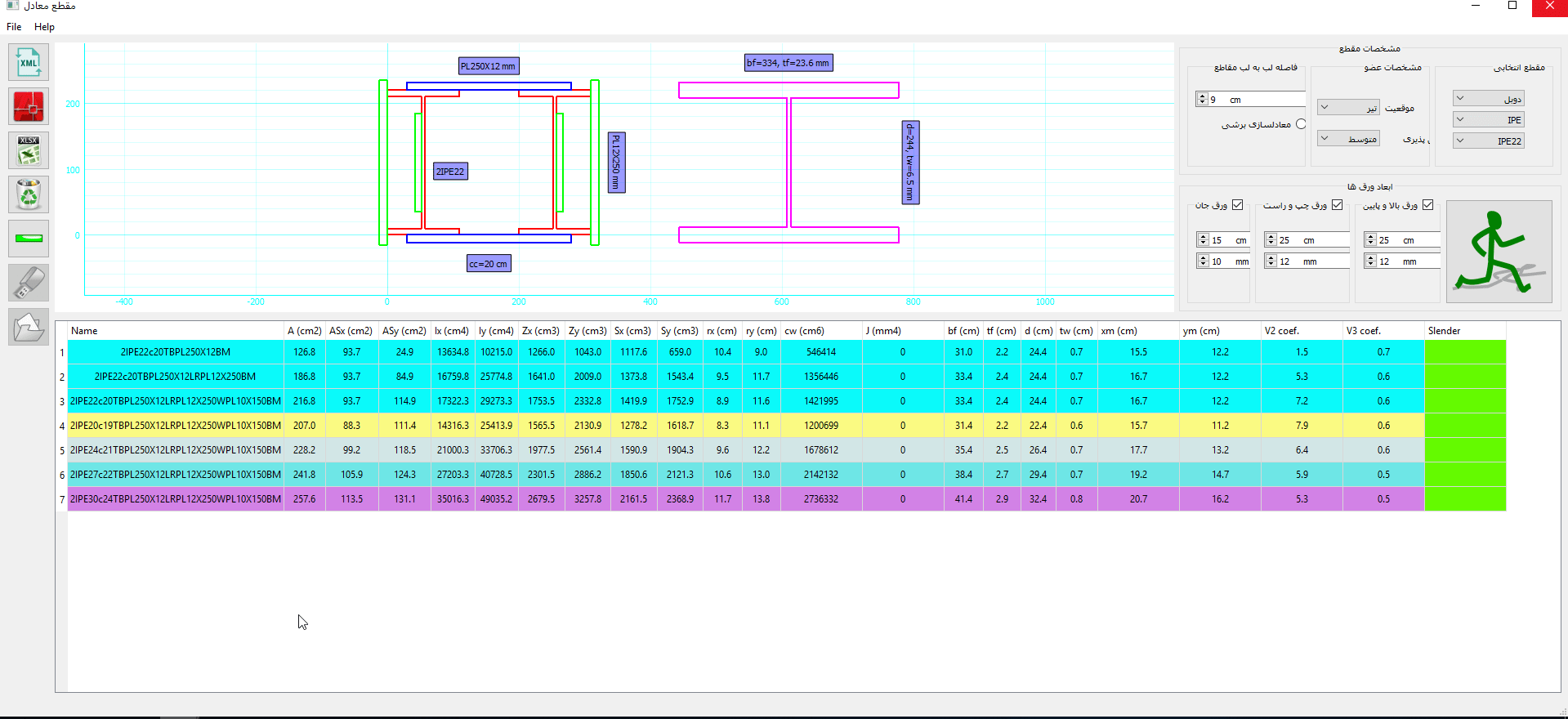Click row header number 3

click(61, 401)
